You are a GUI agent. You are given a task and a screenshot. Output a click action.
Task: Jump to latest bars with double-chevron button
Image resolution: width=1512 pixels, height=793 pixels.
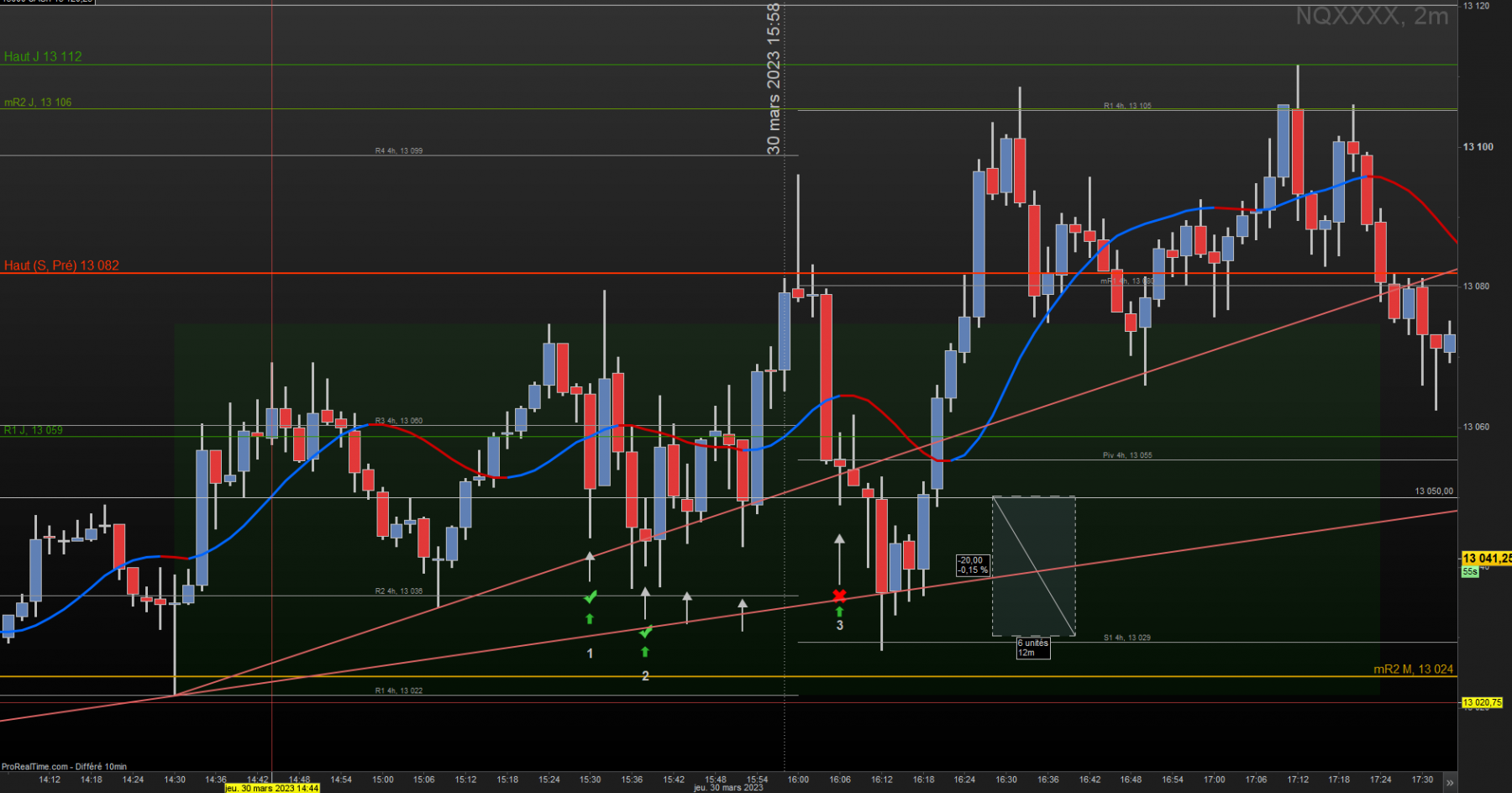pyautogui.click(x=1449, y=782)
